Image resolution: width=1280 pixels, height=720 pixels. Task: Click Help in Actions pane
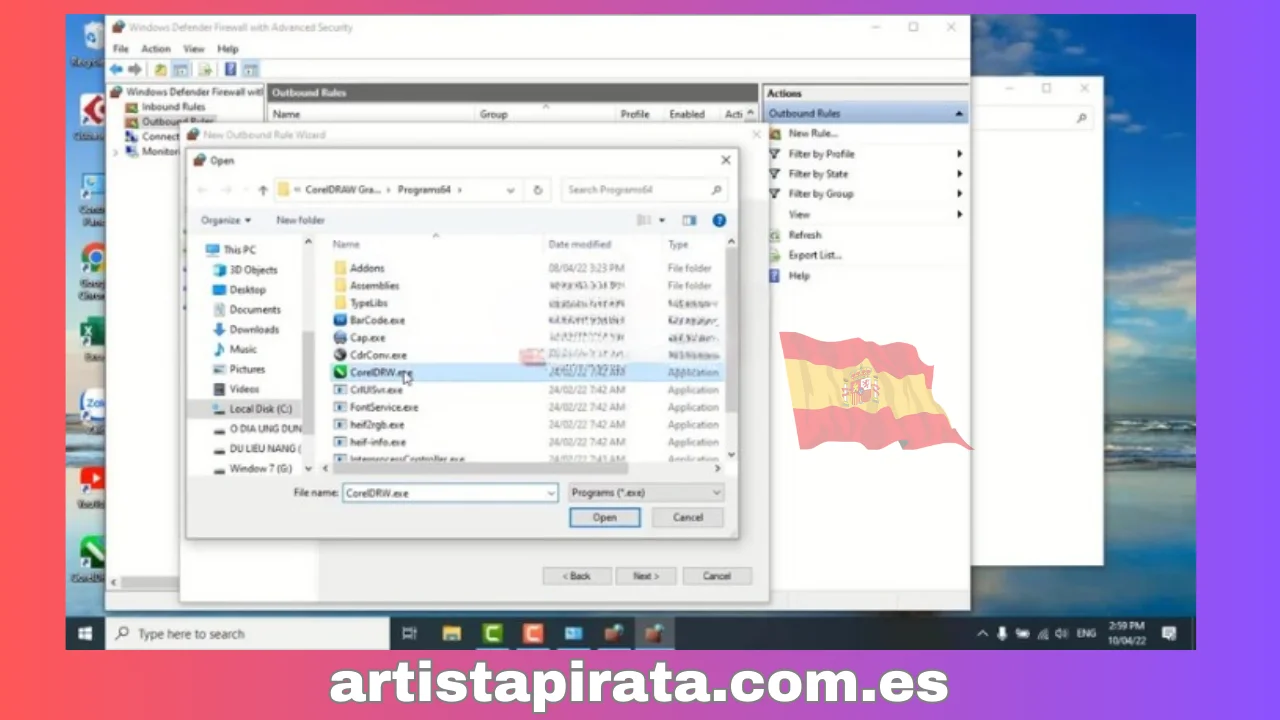point(799,275)
